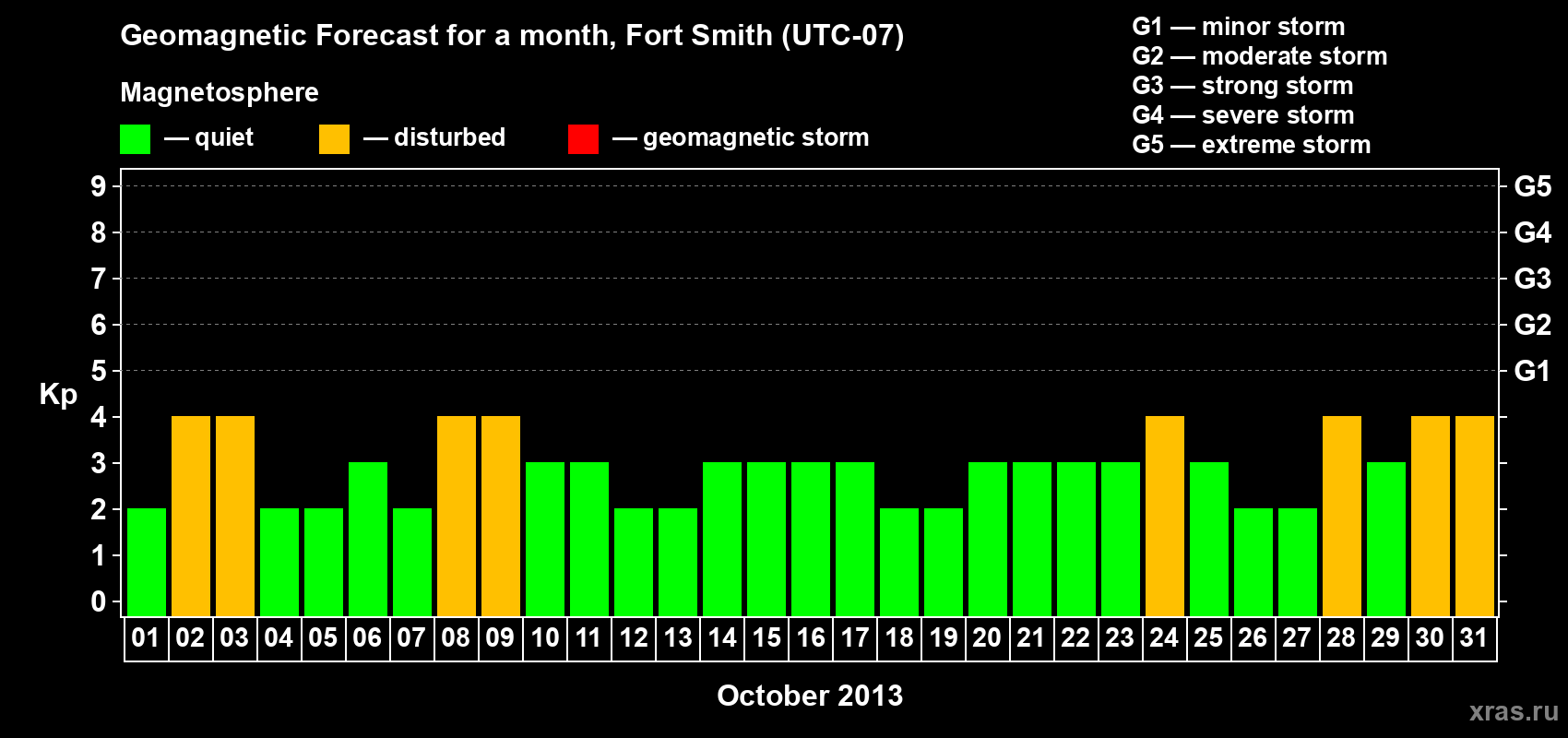
Task: Click the 'G4 — severe storm' legend line
Action: click(x=1242, y=115)
